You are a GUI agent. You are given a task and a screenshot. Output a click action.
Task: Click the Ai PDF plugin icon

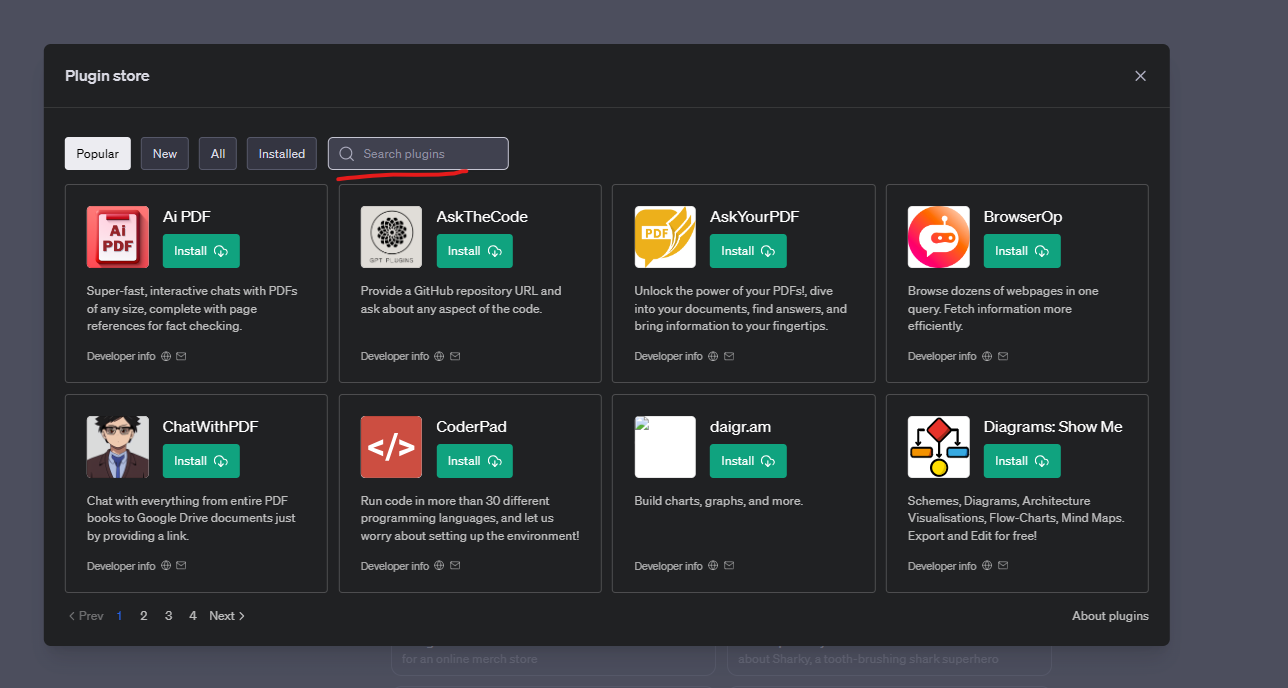[117, 237]
